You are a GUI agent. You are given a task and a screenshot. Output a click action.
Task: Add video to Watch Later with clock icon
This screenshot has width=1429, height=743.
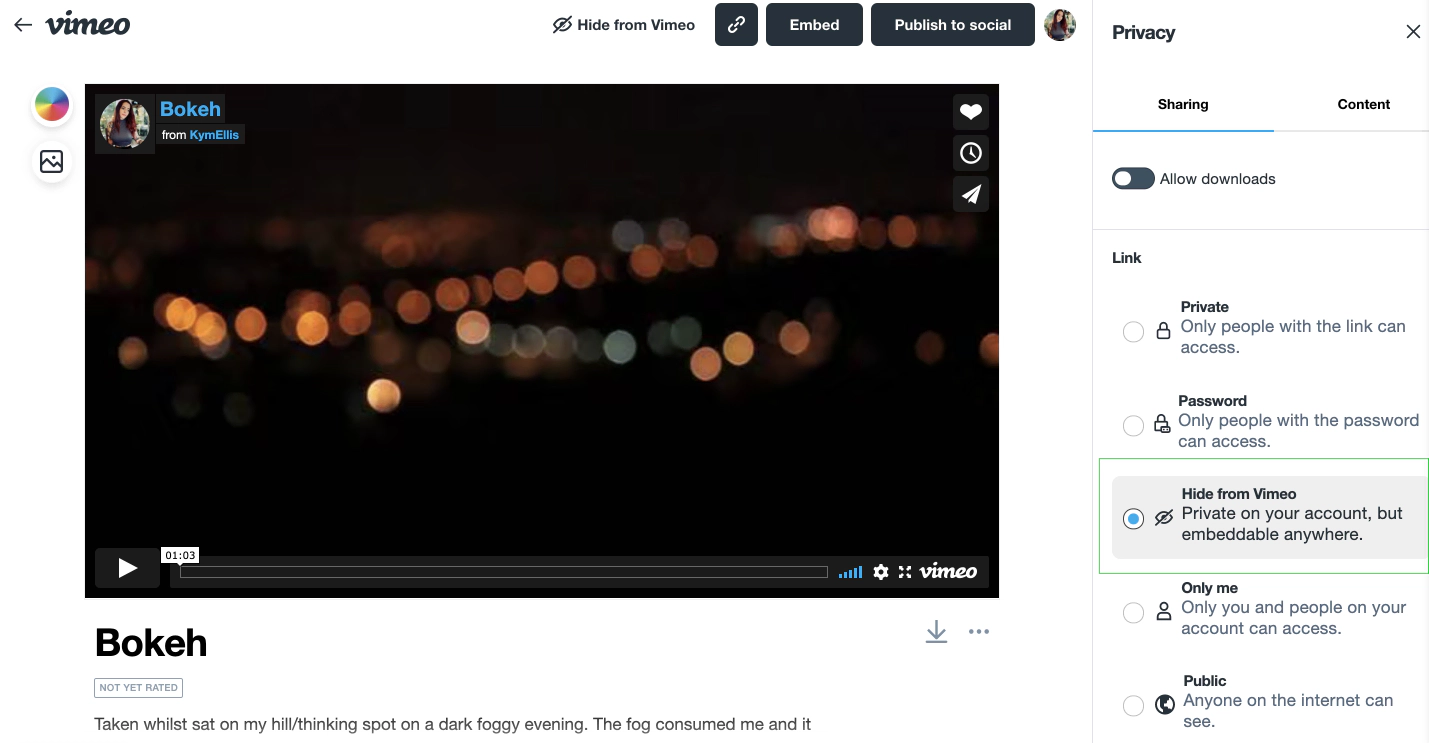(970, 153)
